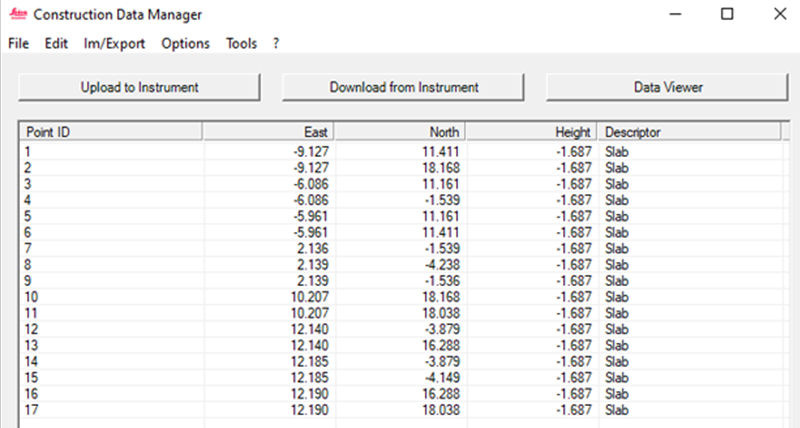
Task: Open the Tools menu
Action: (241, 44)
